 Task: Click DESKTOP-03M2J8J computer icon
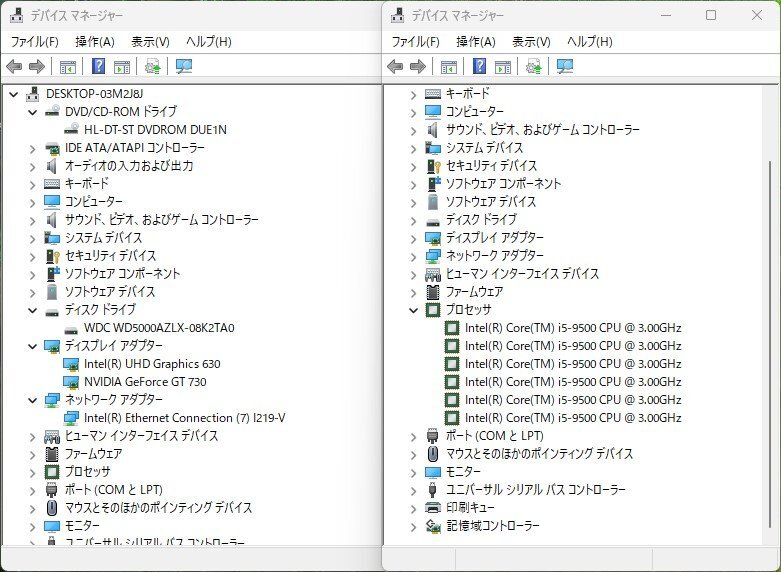click(x=33, y=94)
